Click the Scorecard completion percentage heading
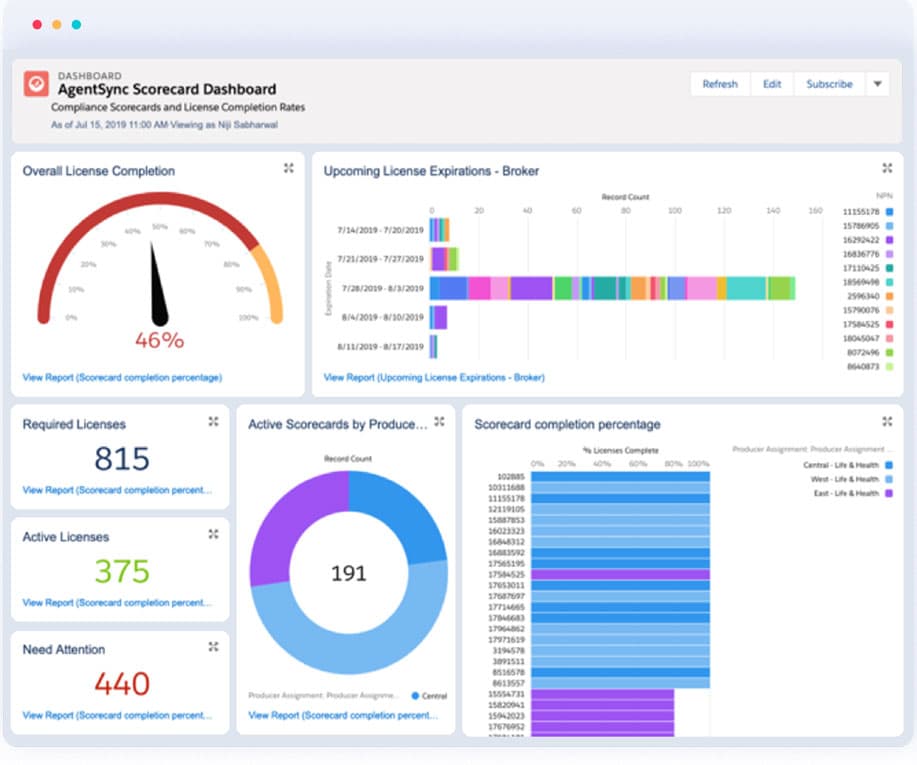This screenshot has height=765, width=917. pos(567,425)
